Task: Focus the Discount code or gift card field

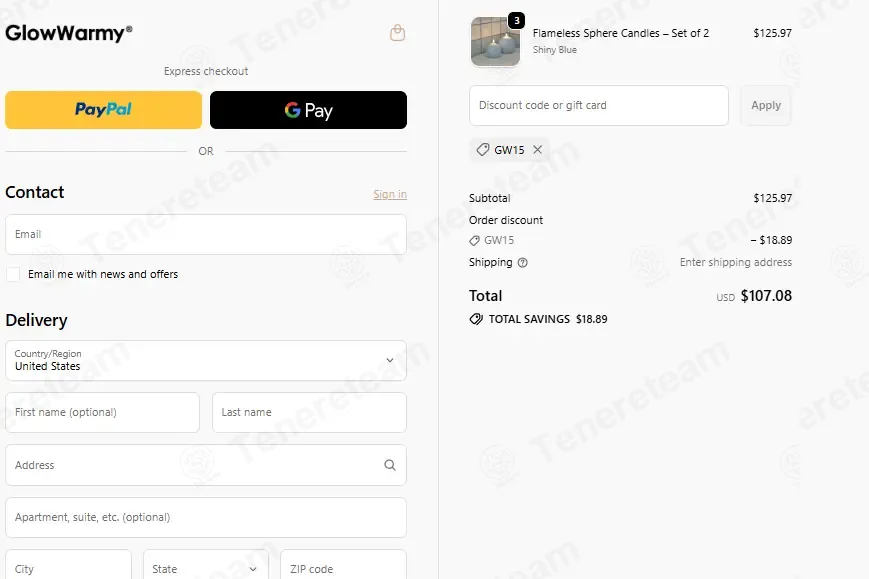Action: pos(599,105)
